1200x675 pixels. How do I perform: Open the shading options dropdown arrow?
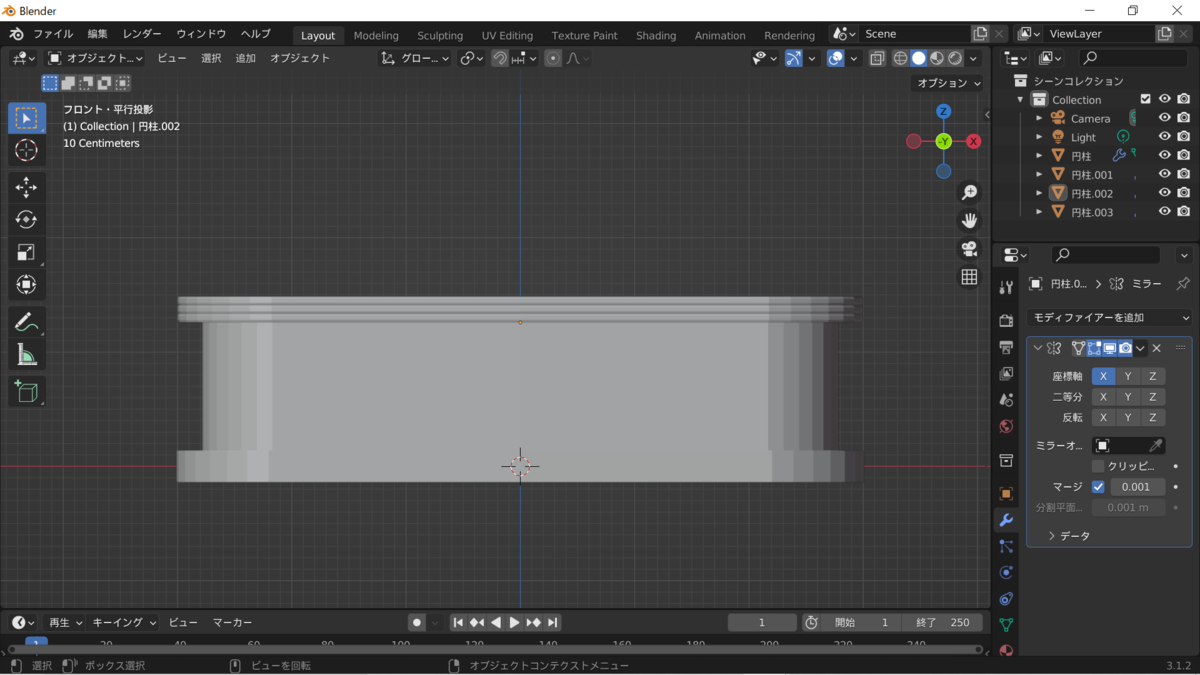tap(973, 58)
